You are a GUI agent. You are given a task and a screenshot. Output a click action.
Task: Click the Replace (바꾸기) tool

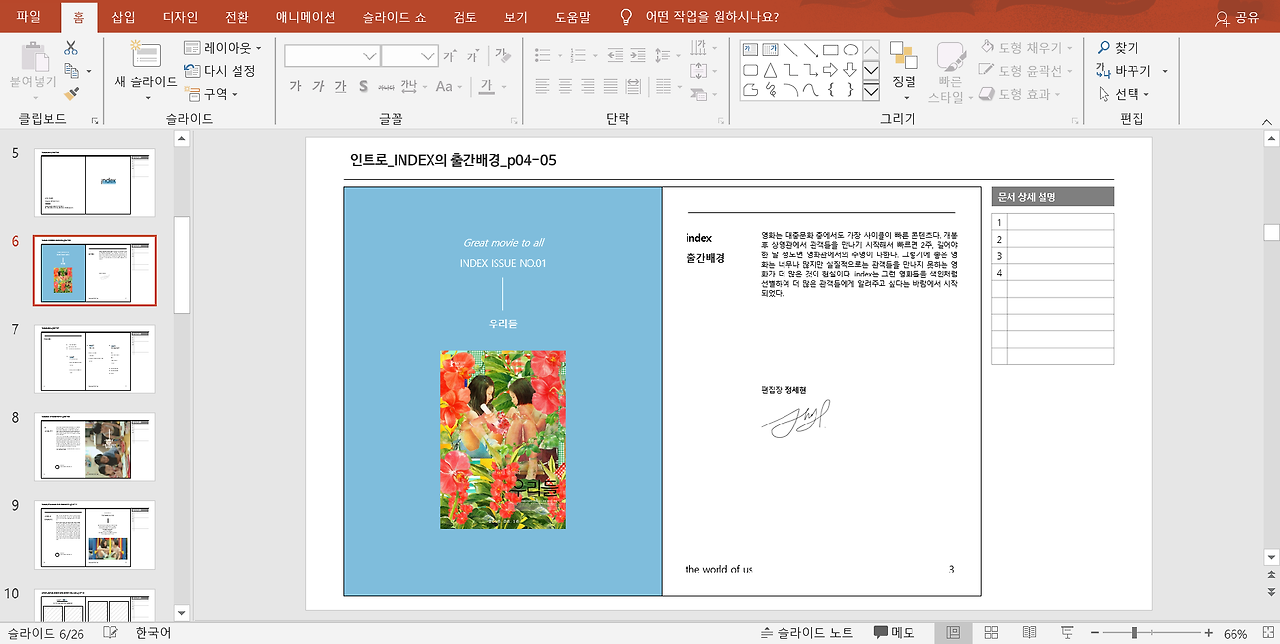[1128, 70]
